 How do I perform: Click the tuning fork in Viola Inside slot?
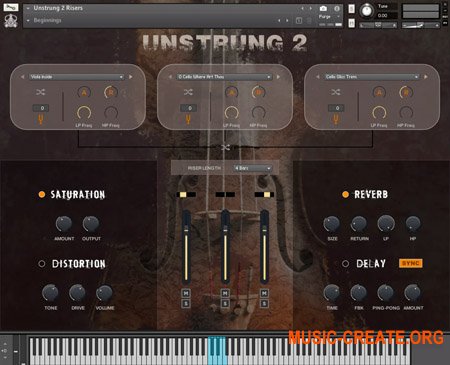40,119
